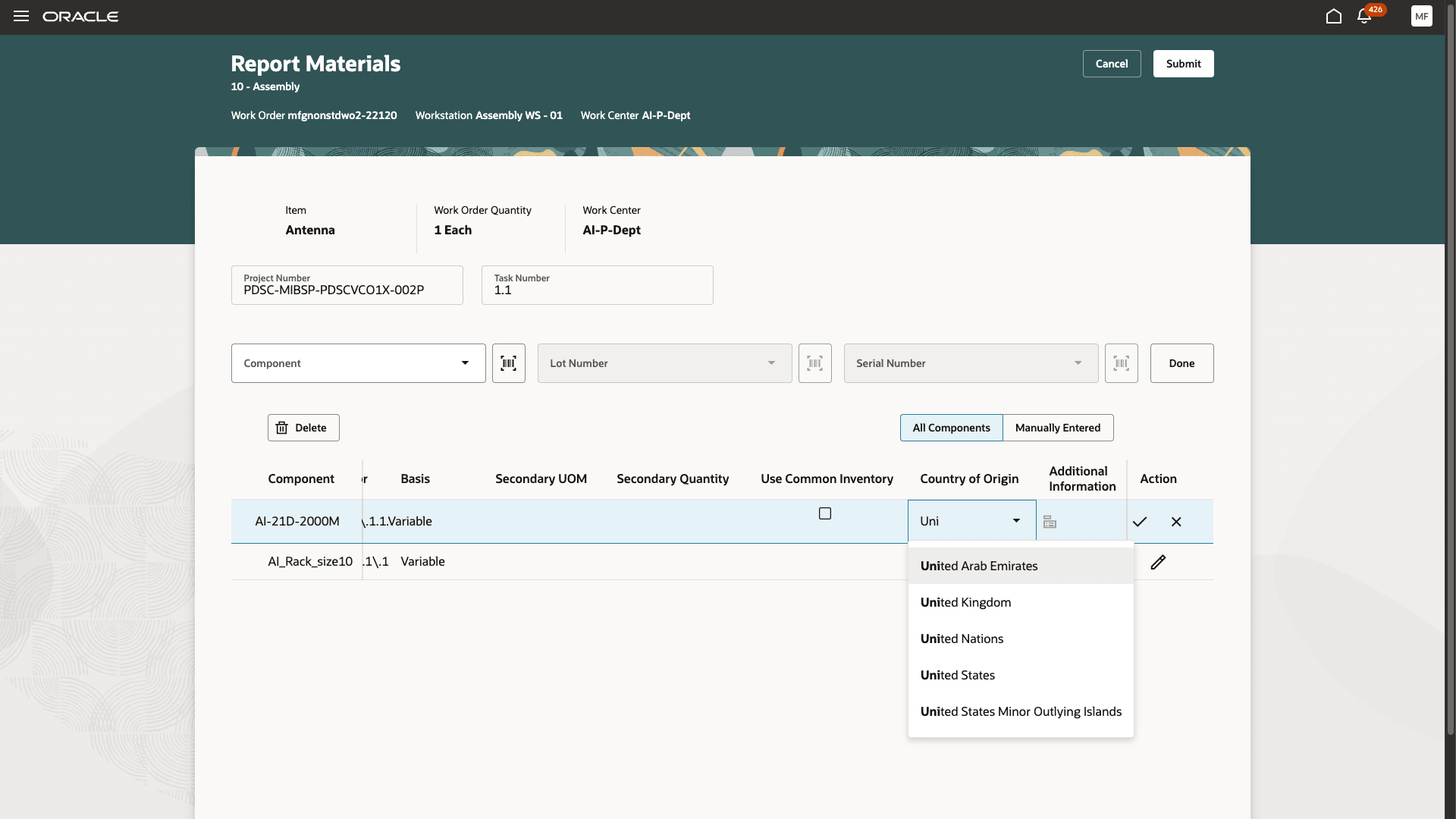Click the Delete button
The width and height of the screenshot is (1456, 819).
[x=303, y=428]
